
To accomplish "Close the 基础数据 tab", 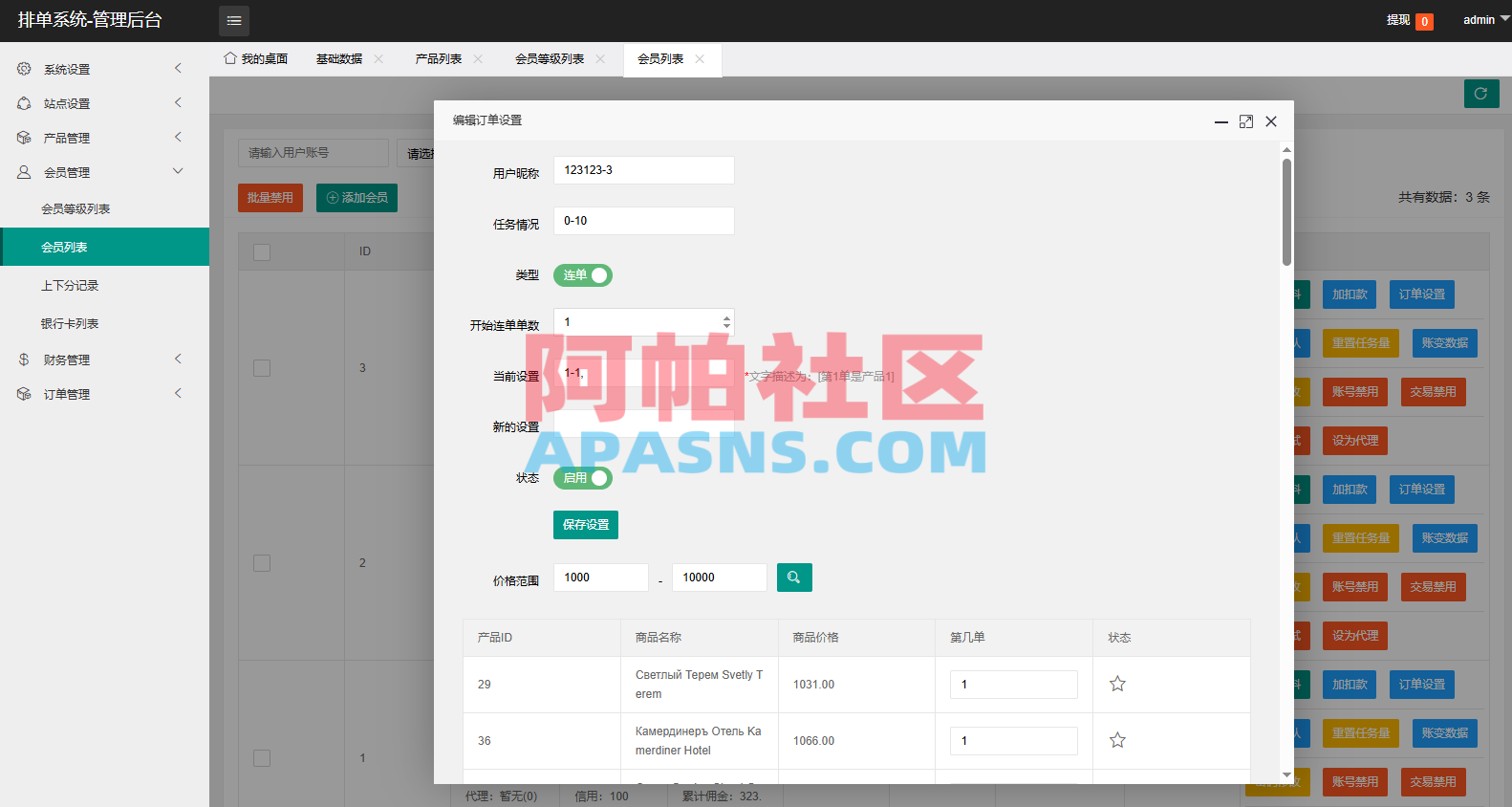I will (378, 59).
